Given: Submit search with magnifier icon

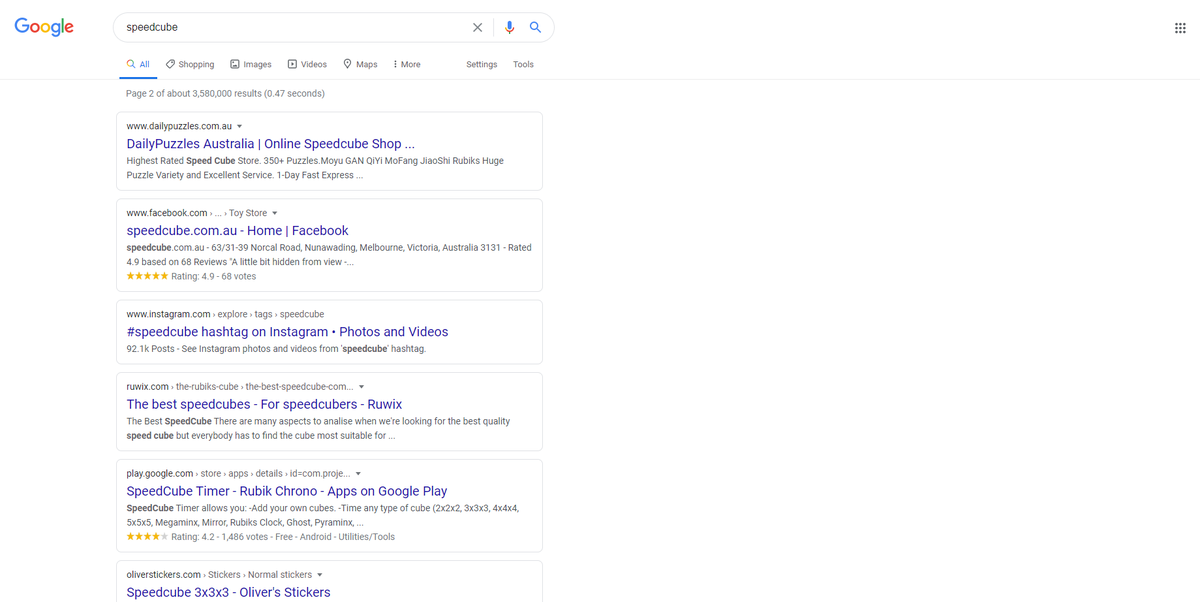Looking at the screenshot, I should (535, 27).
